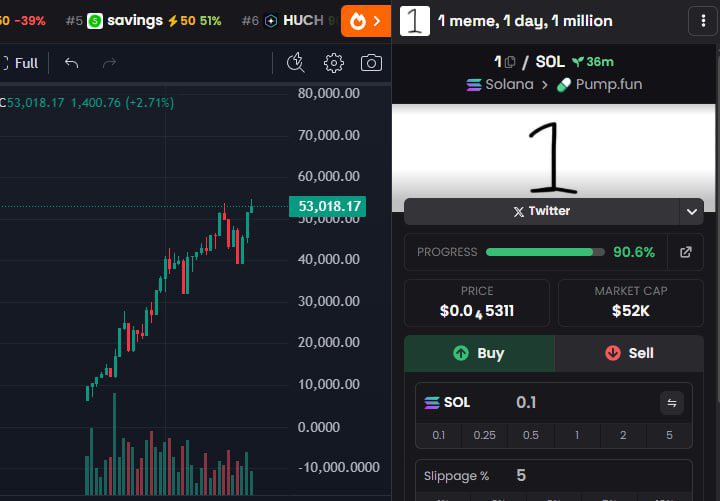Click the green savings token logo icon
The image size is (720, 501).
tap(95, 21)
